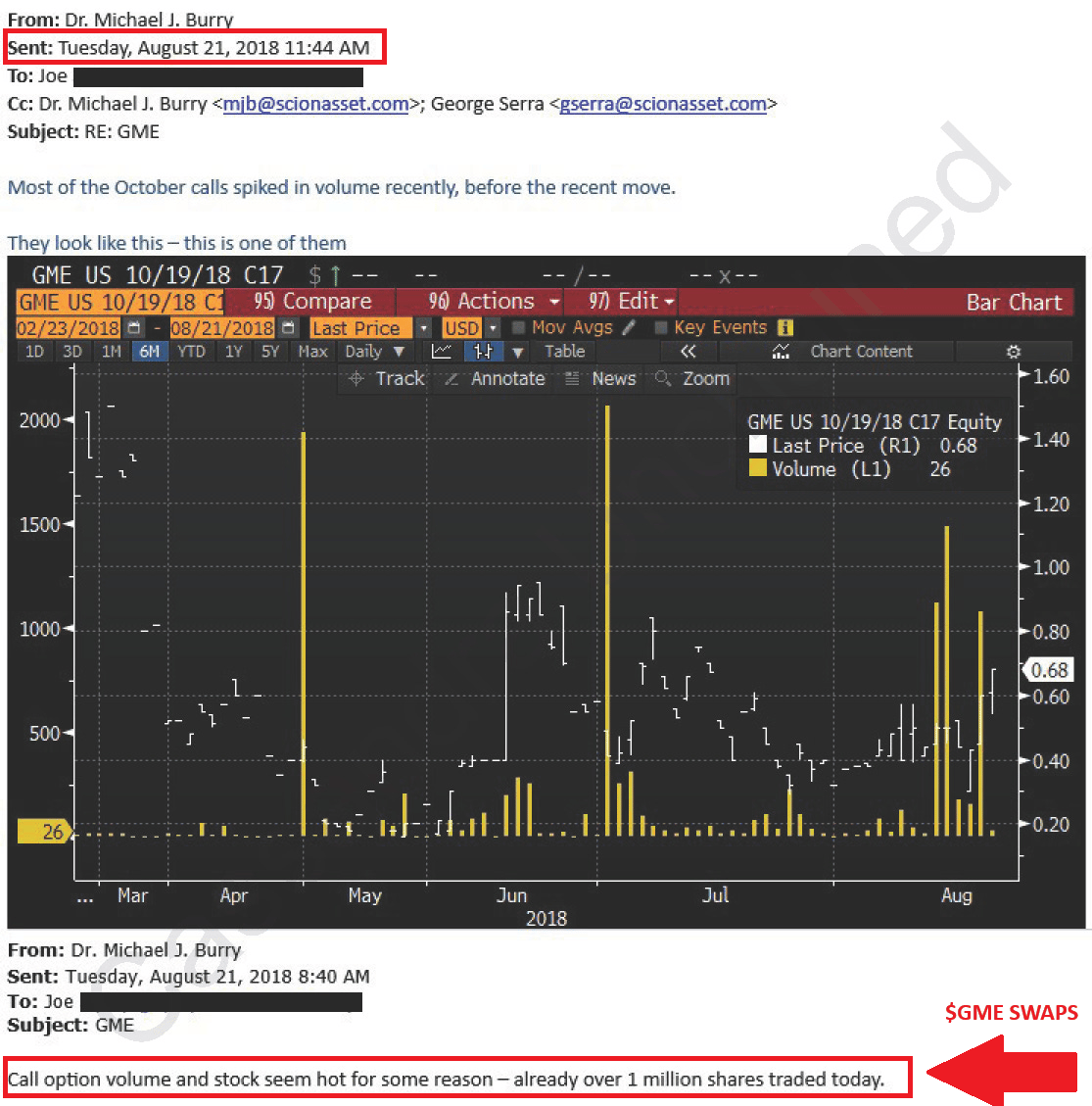Click the USD currency field

[461, 328]
